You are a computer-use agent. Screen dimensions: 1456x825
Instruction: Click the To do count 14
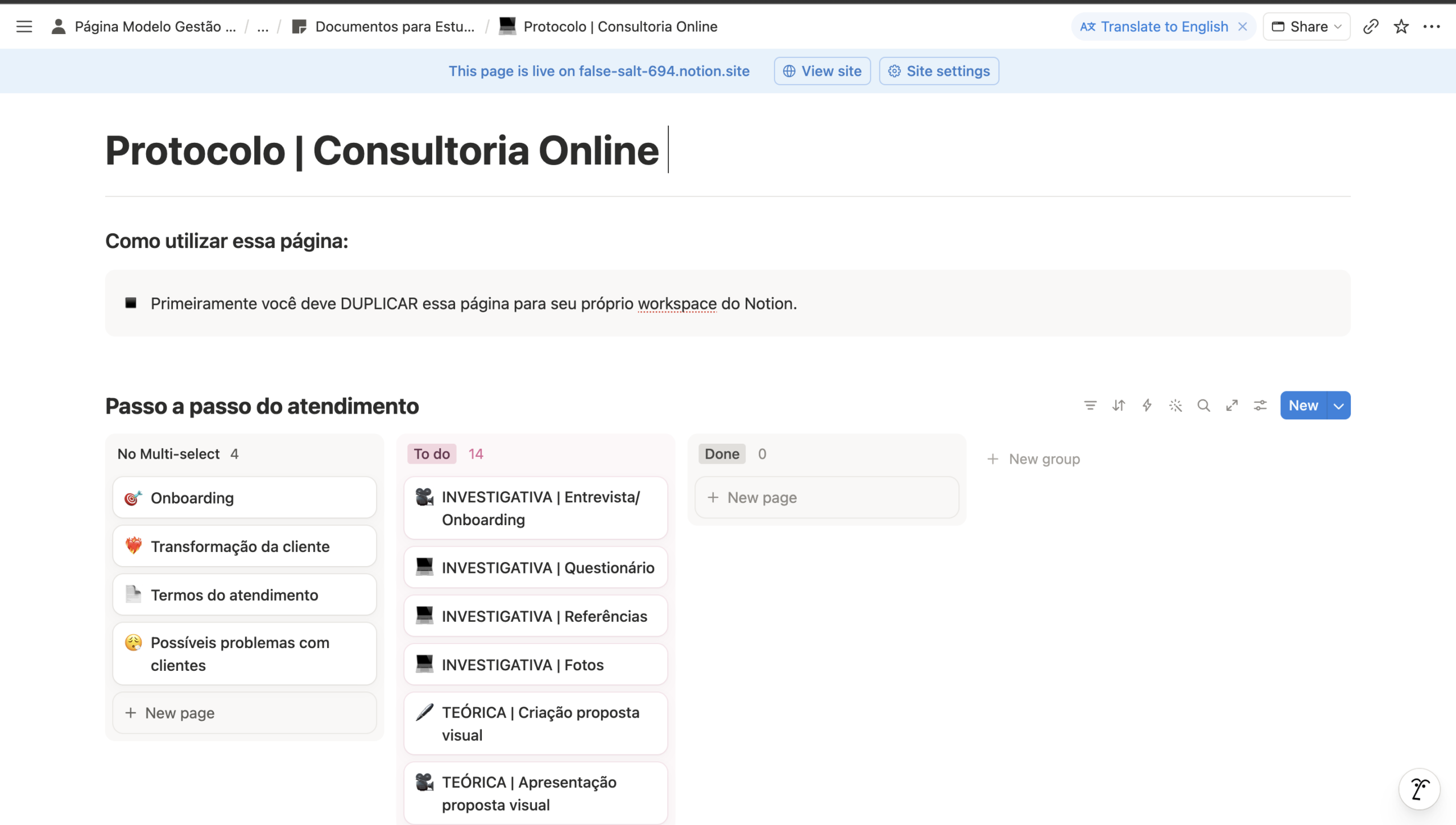point(475,453)
